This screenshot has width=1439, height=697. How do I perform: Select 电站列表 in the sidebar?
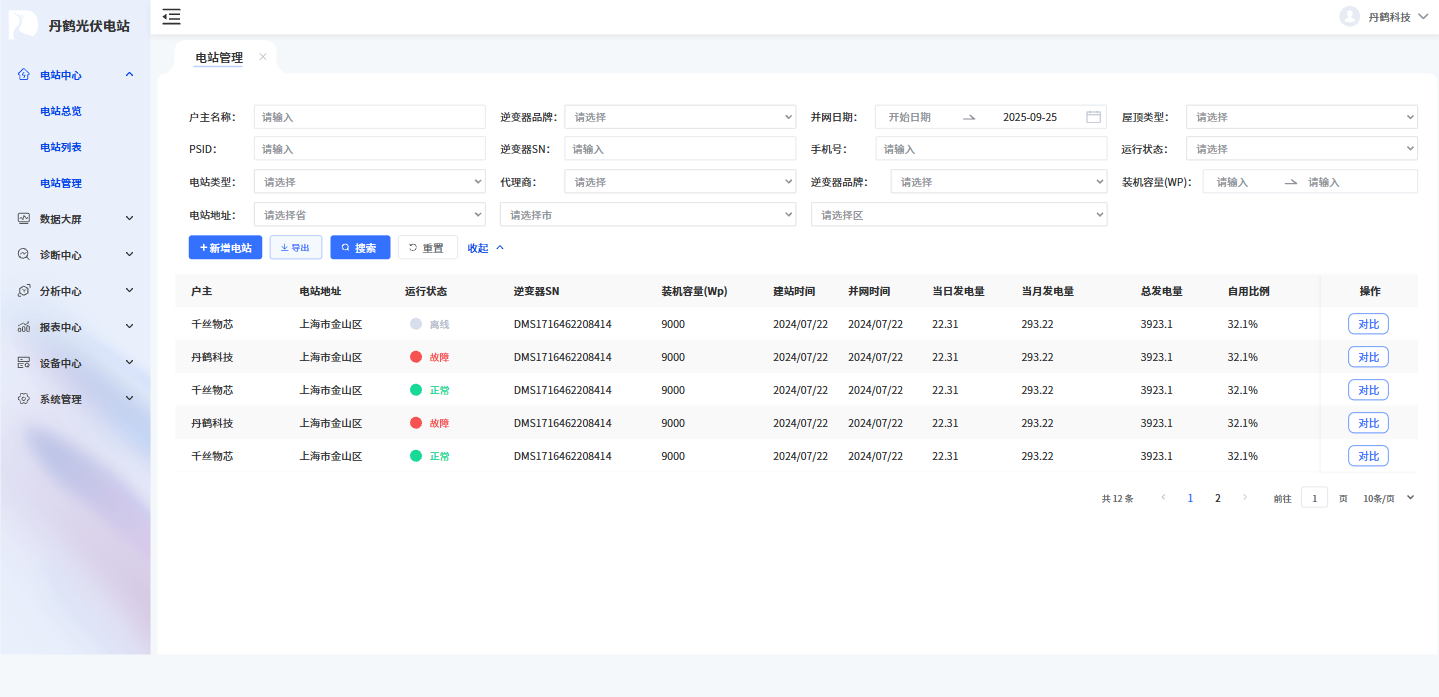[61, 147]
